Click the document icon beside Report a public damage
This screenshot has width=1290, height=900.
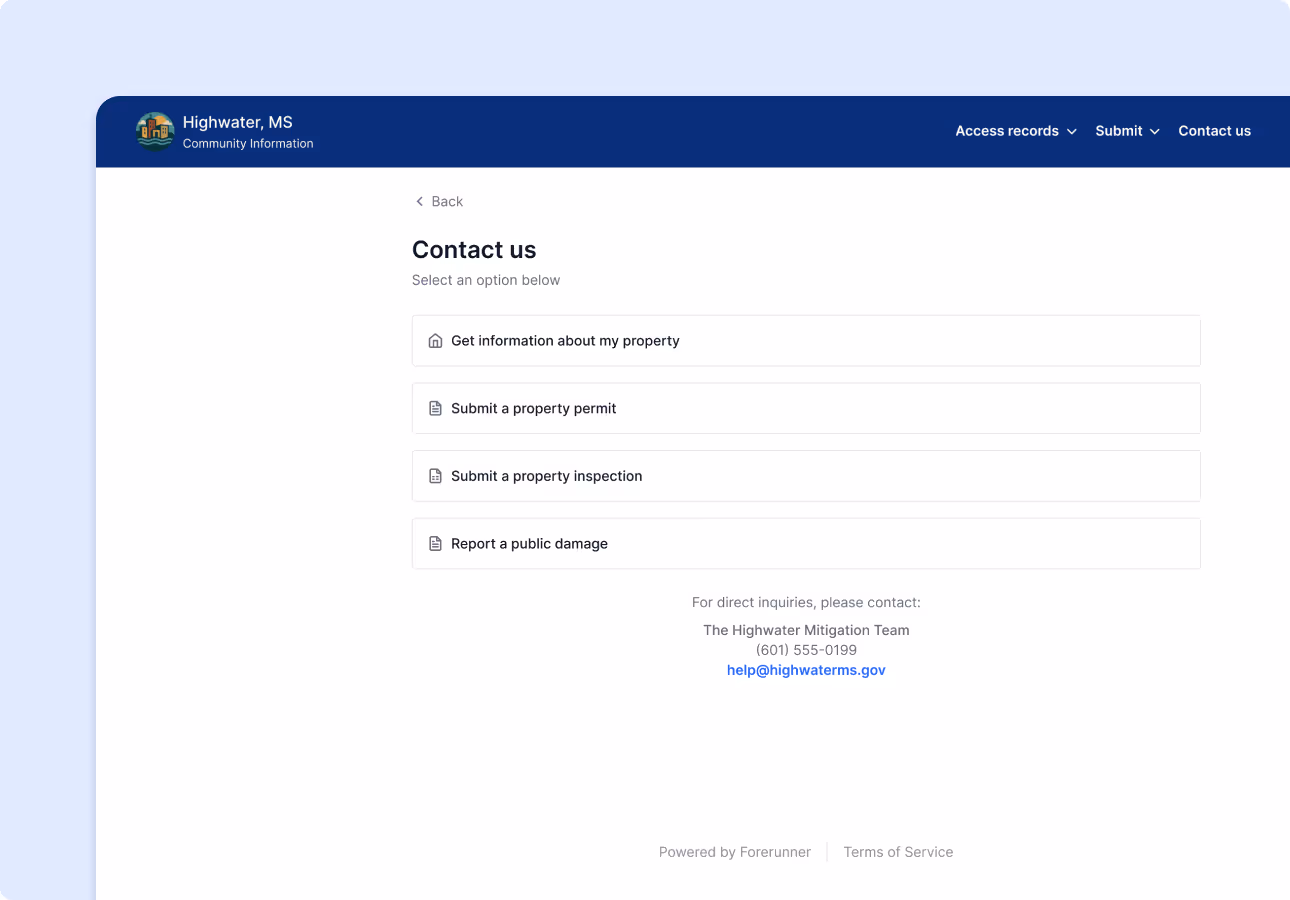point(435,544)
